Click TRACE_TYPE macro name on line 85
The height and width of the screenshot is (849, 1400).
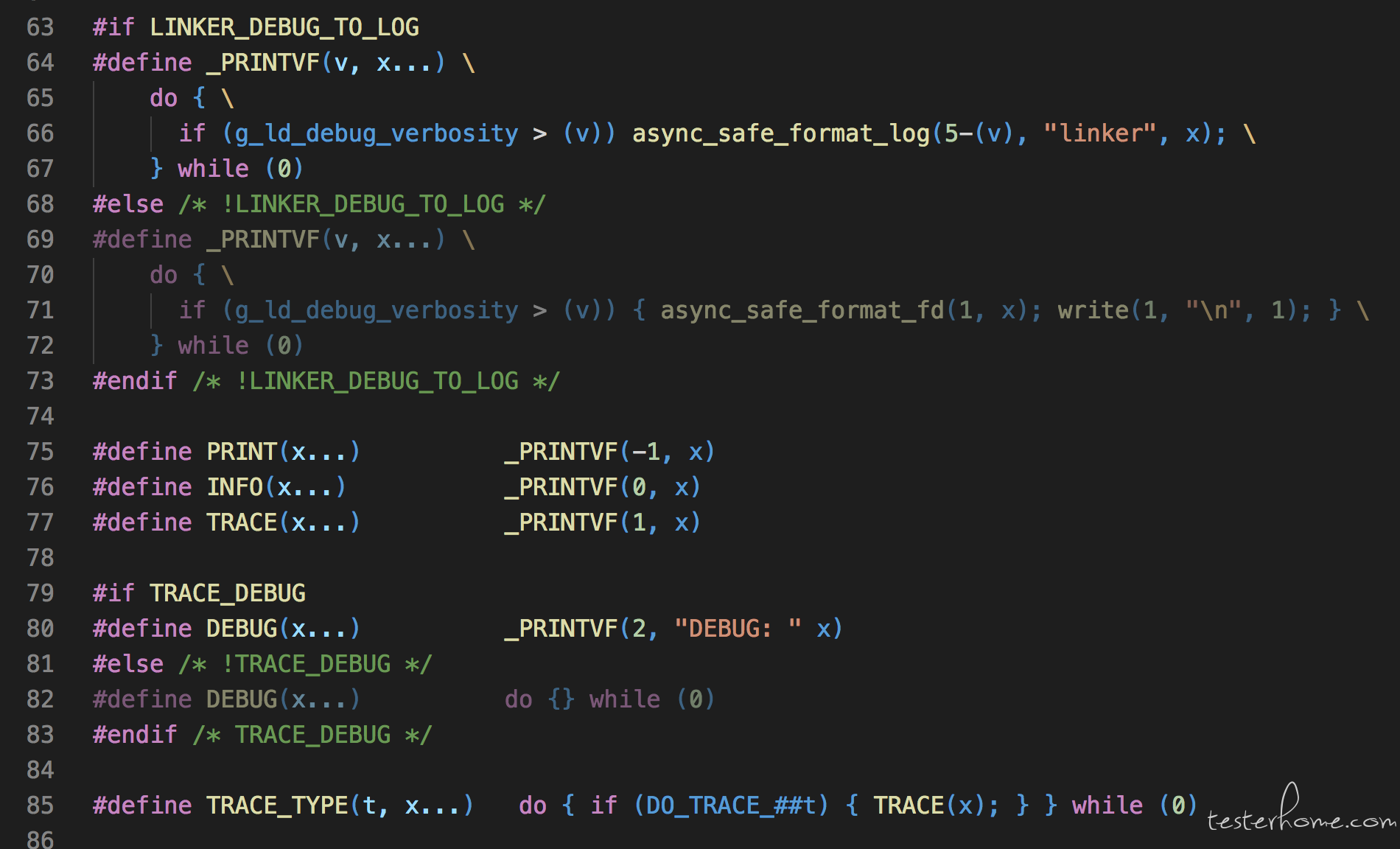[x=277, y=806]
